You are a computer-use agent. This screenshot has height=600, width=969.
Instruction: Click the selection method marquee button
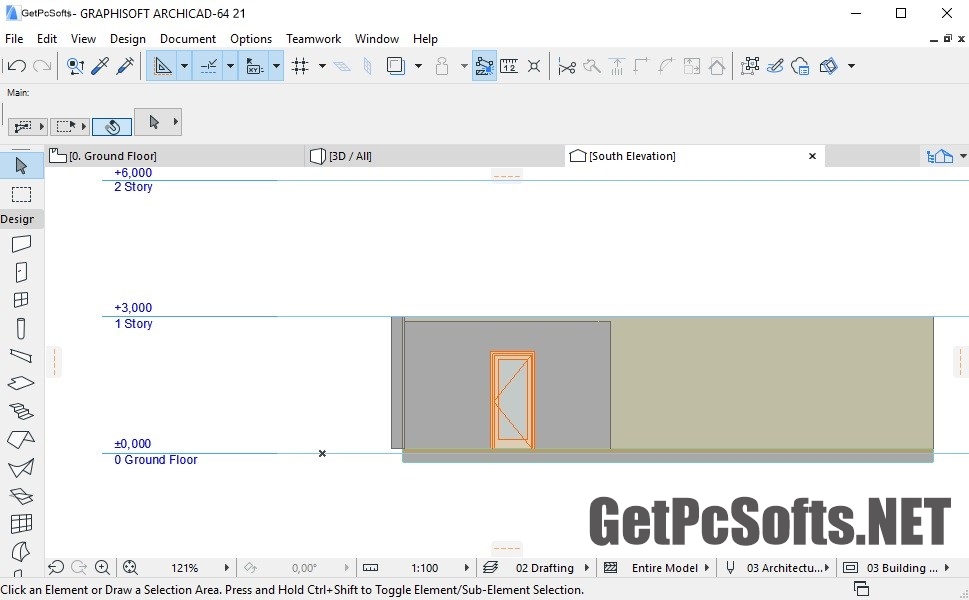click(x=70, y=127)
